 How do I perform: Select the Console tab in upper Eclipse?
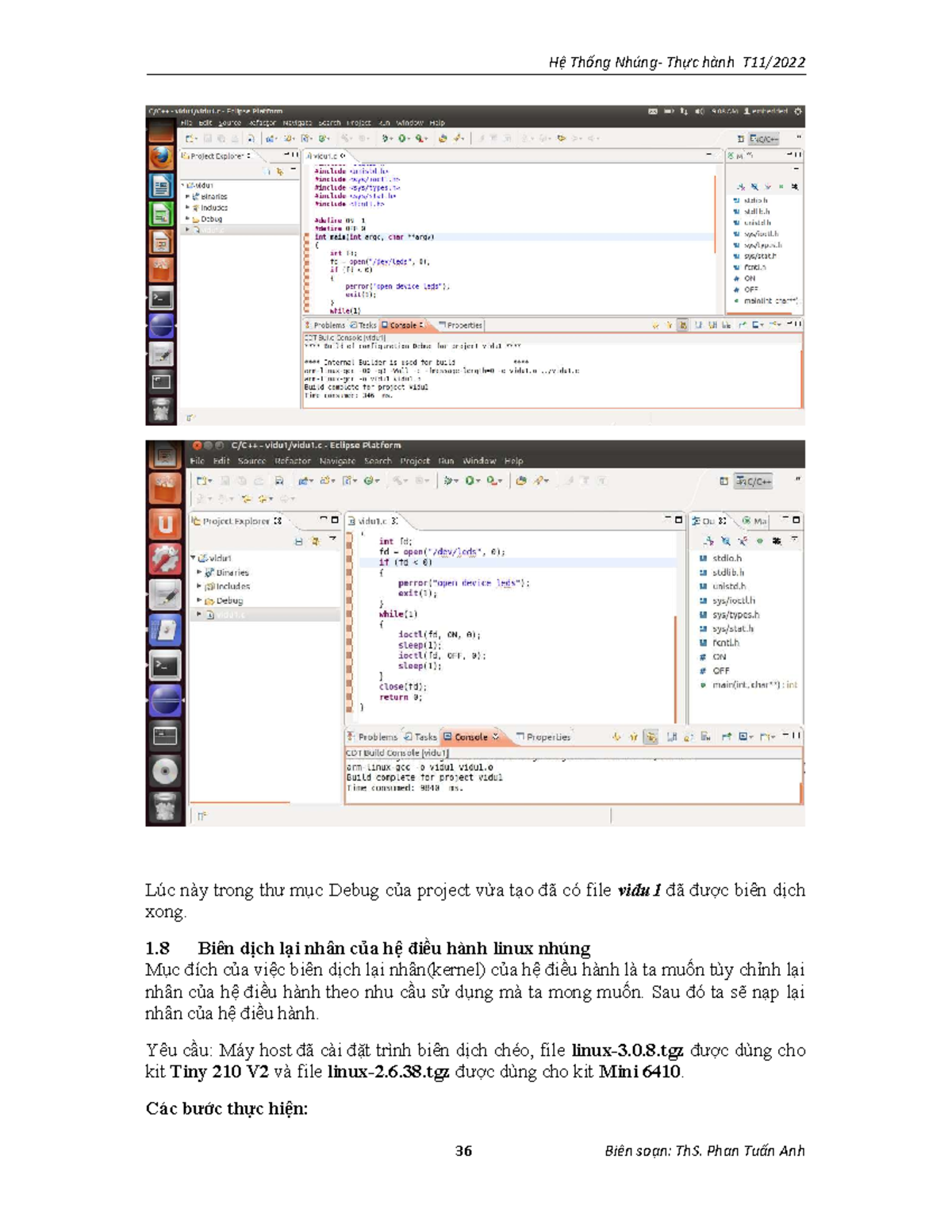[x=403, y=325]
